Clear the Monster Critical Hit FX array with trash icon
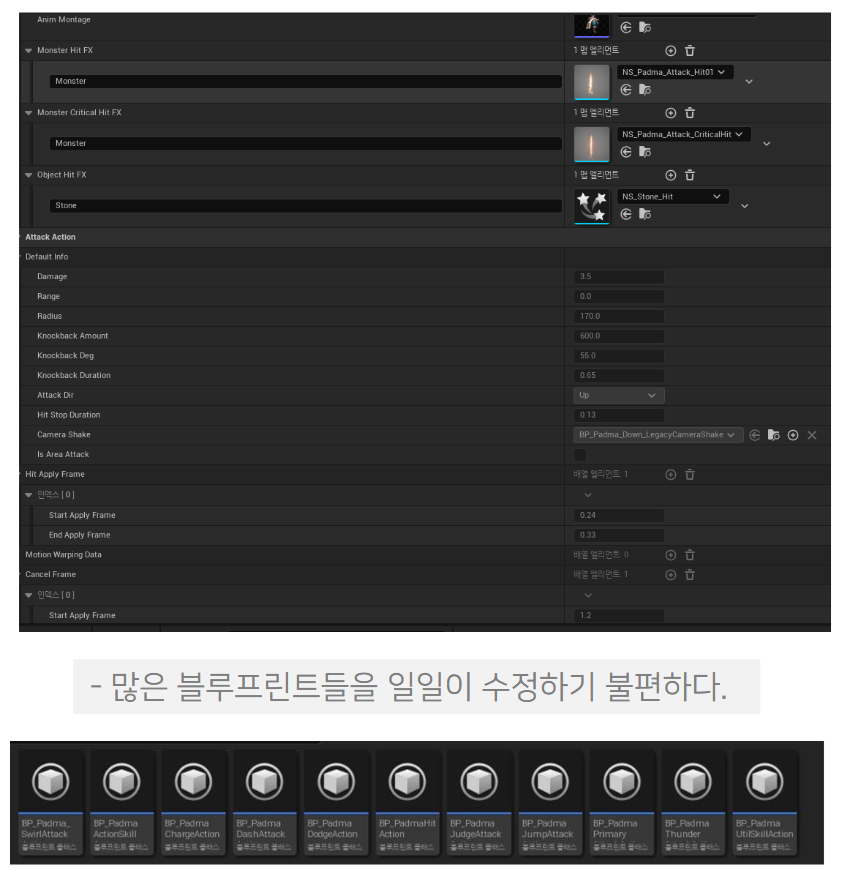843x879 pixels. tap(689, 113)
